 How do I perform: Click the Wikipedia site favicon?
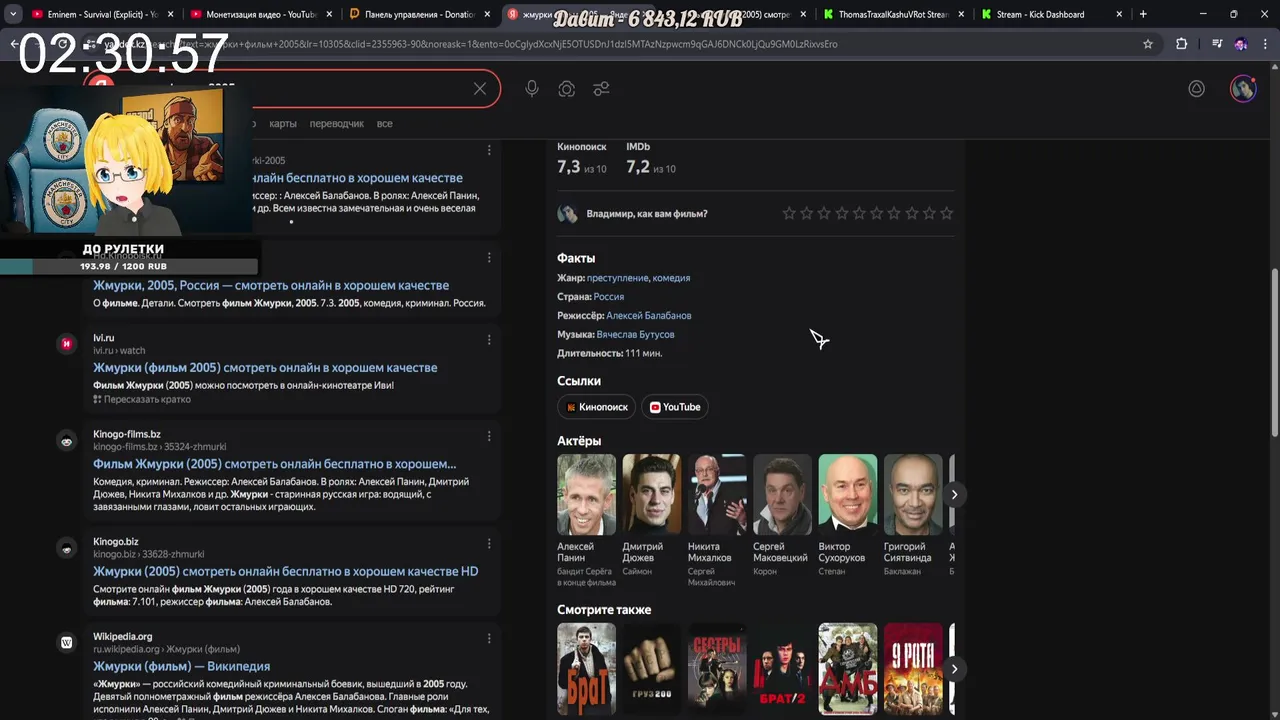click(x=66, y=643)
